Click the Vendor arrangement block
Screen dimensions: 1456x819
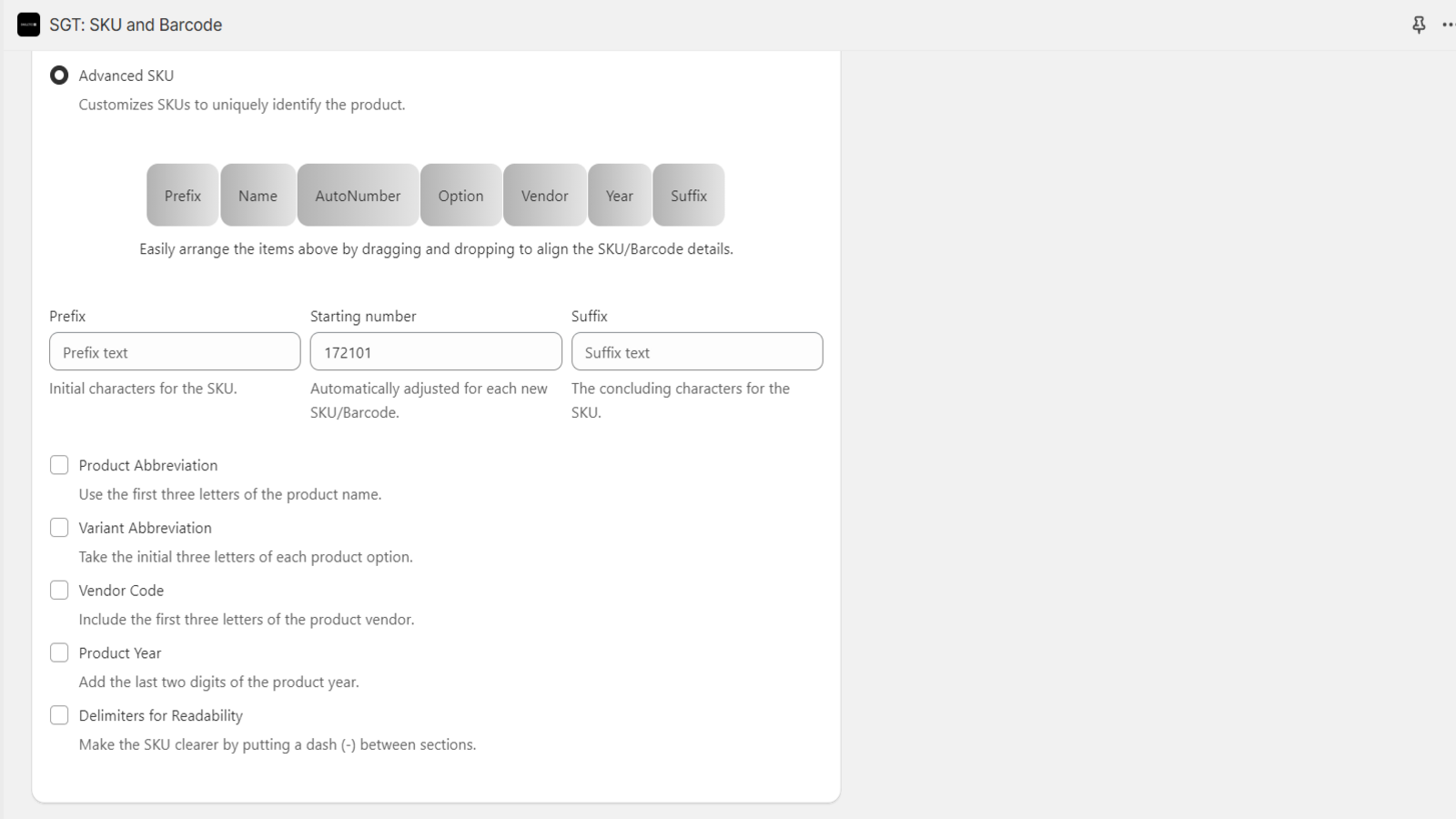pos(544,195)
